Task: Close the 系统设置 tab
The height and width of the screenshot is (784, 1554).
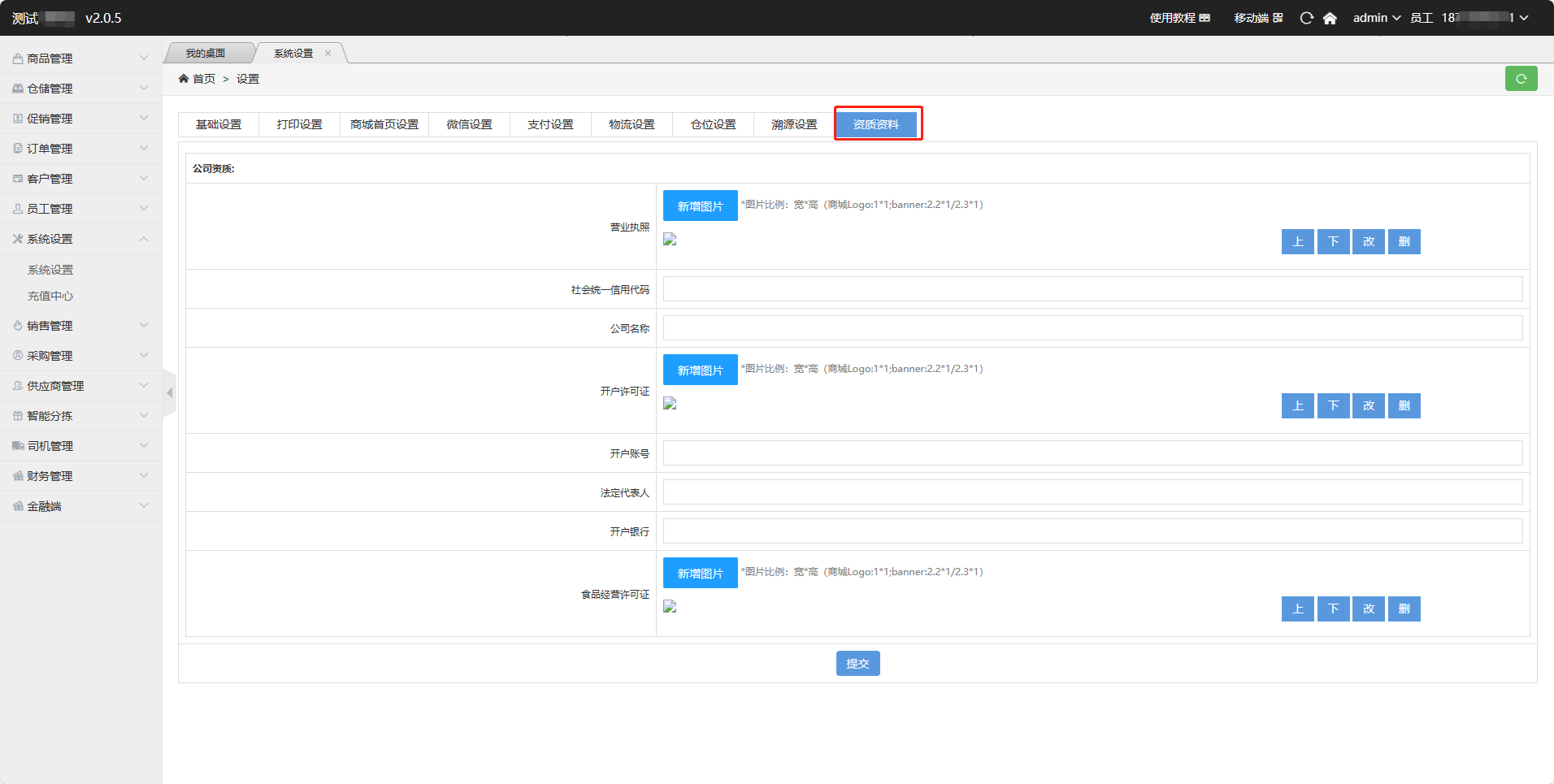Action: click(328, 54)
